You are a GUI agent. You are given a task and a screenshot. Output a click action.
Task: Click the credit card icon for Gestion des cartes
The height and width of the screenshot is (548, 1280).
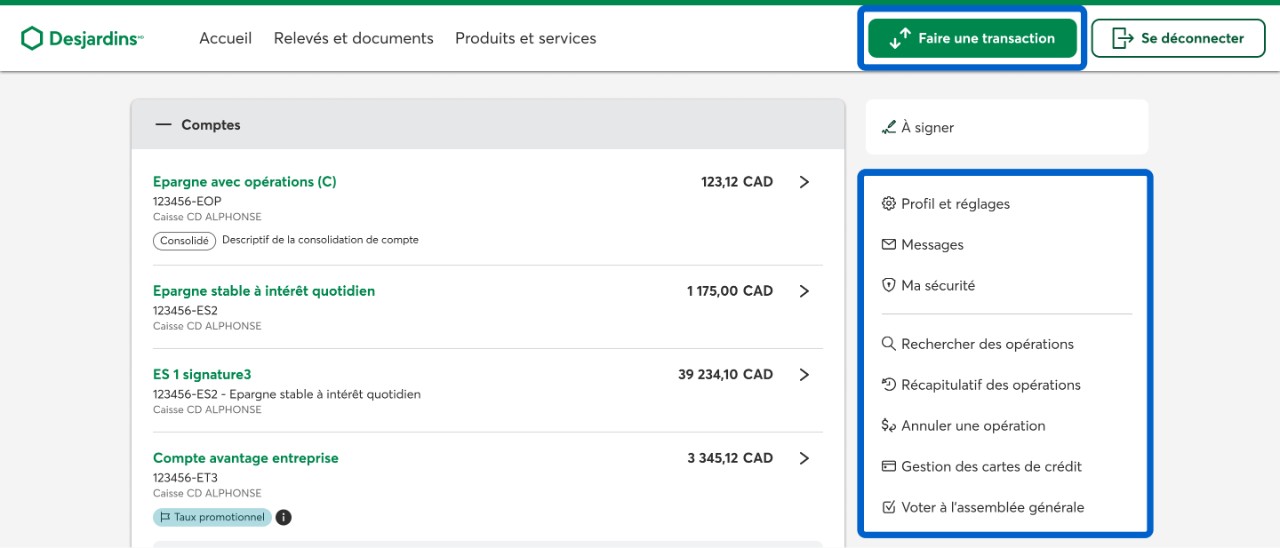pyautogui.click(x=888, y=467)
